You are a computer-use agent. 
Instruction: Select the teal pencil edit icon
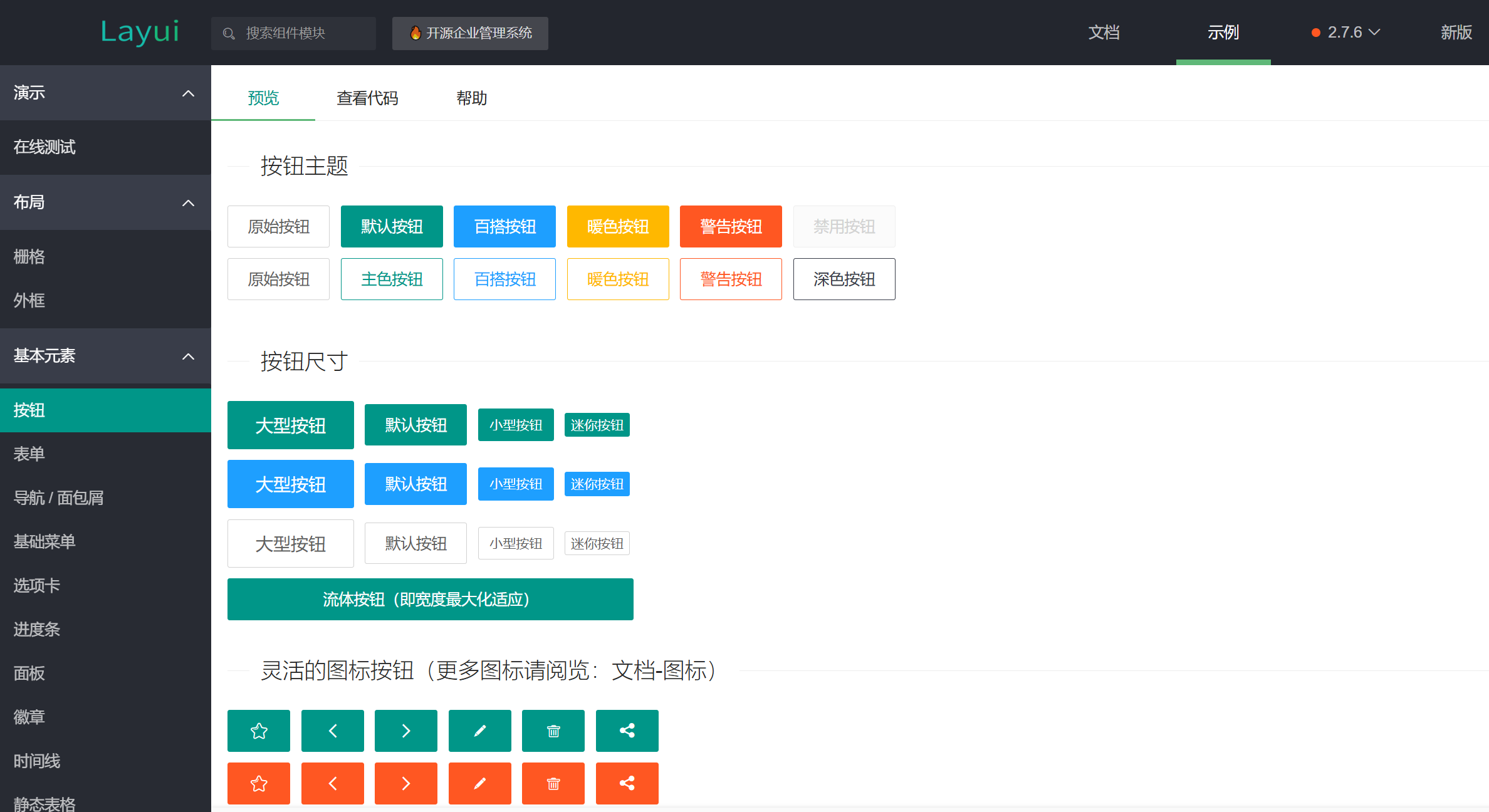(479, 731)
